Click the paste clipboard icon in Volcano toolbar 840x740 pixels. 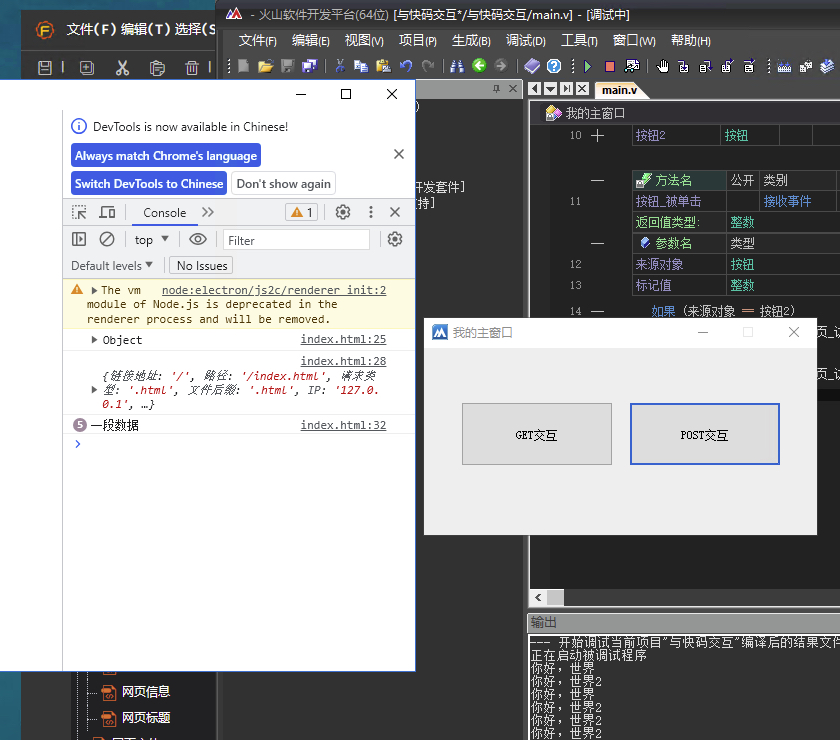click(x=383, y=66)
